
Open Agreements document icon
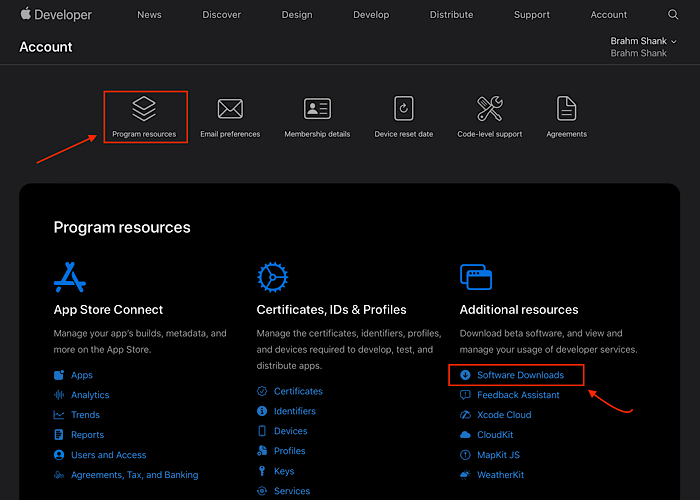(x=567, y=108)
